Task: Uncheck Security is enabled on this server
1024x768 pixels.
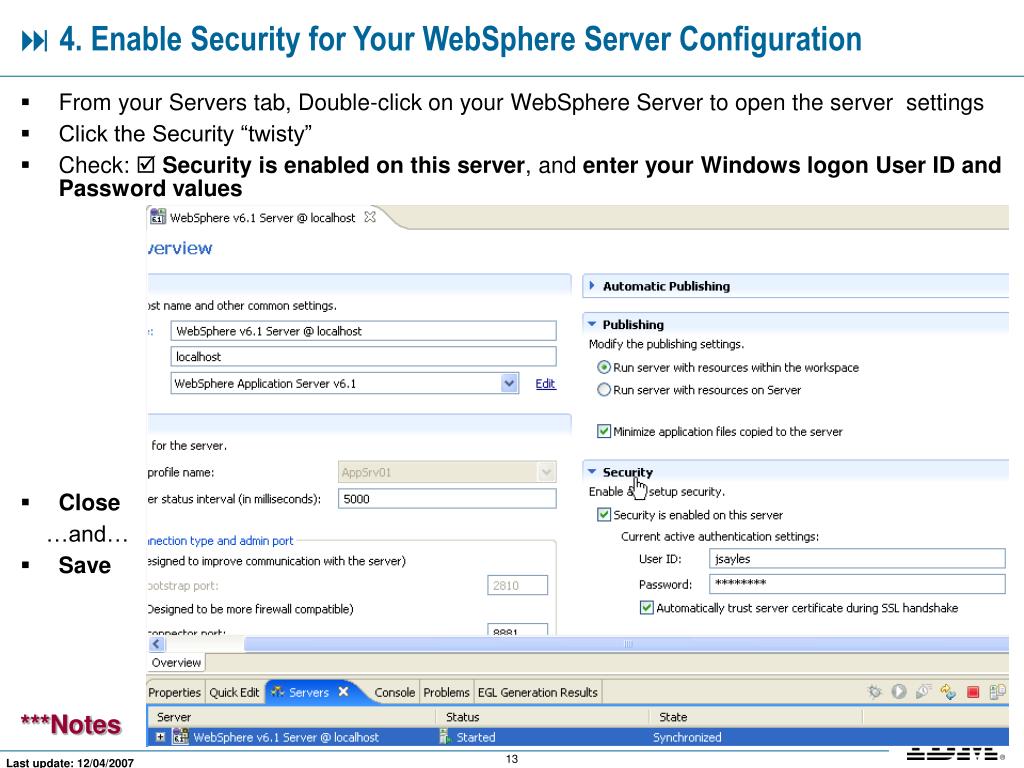Action: 604,515
